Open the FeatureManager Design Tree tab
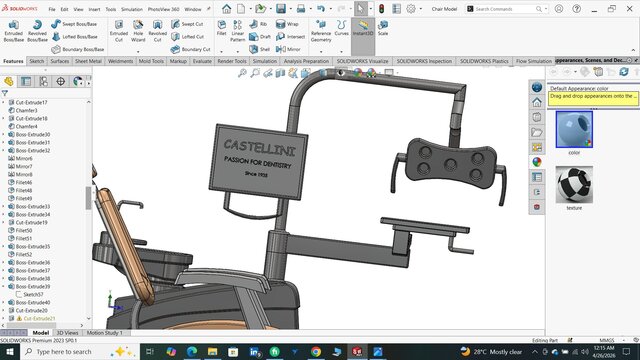Image resolution: width=640 pixels, height=360 pixels. tap(9, 82)
